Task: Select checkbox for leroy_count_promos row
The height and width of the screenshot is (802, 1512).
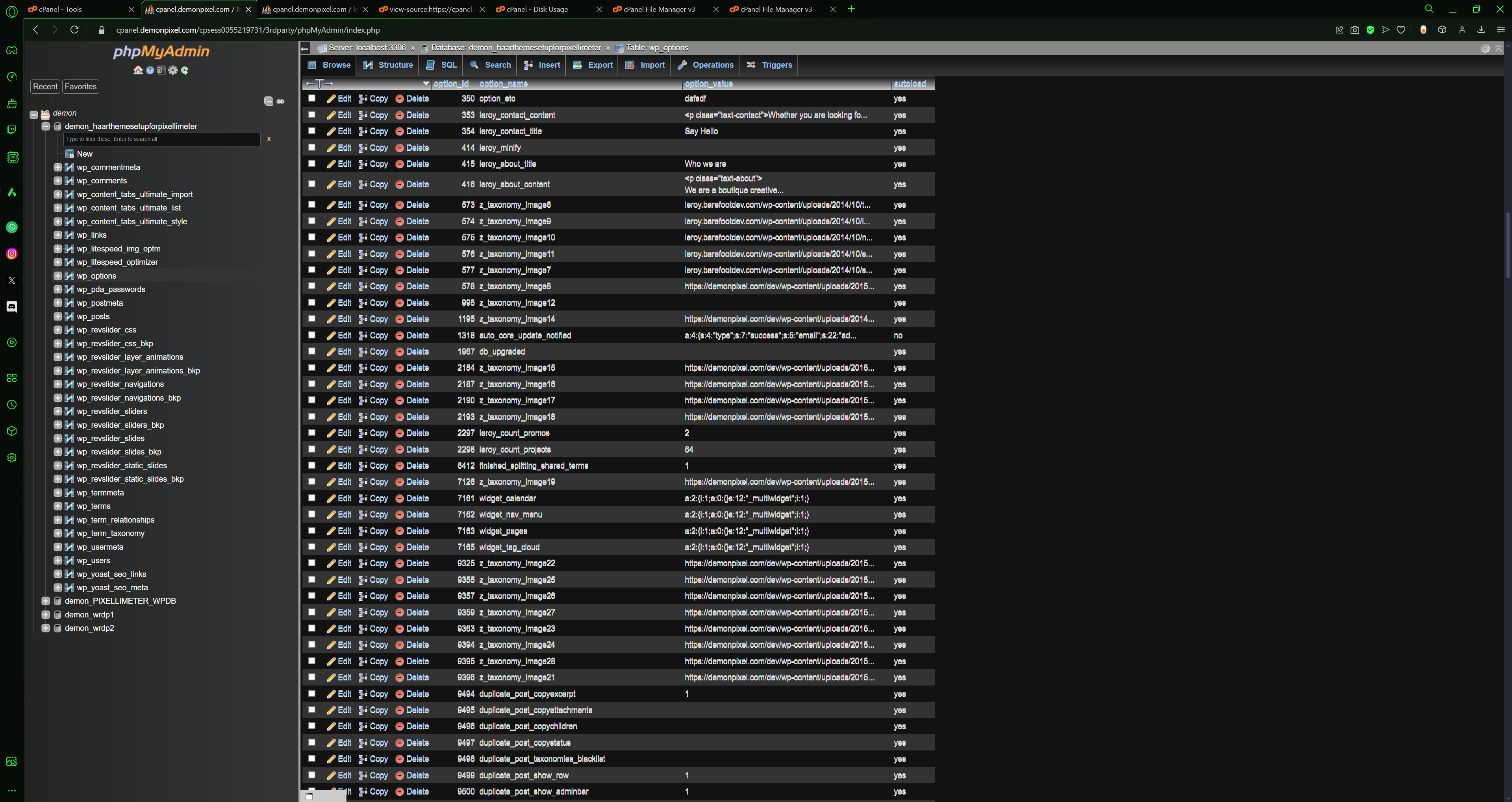Action: pyautogui.click(x=312, y=433)
